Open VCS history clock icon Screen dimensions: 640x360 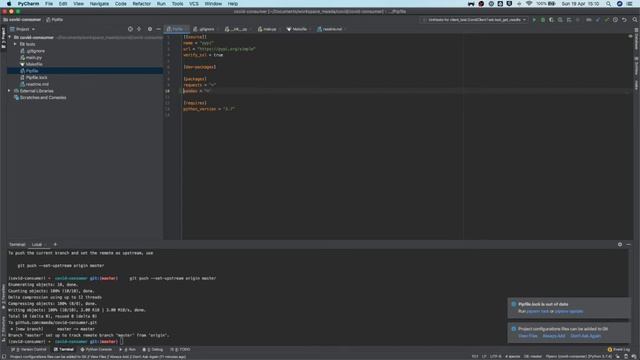click(616, 20)
